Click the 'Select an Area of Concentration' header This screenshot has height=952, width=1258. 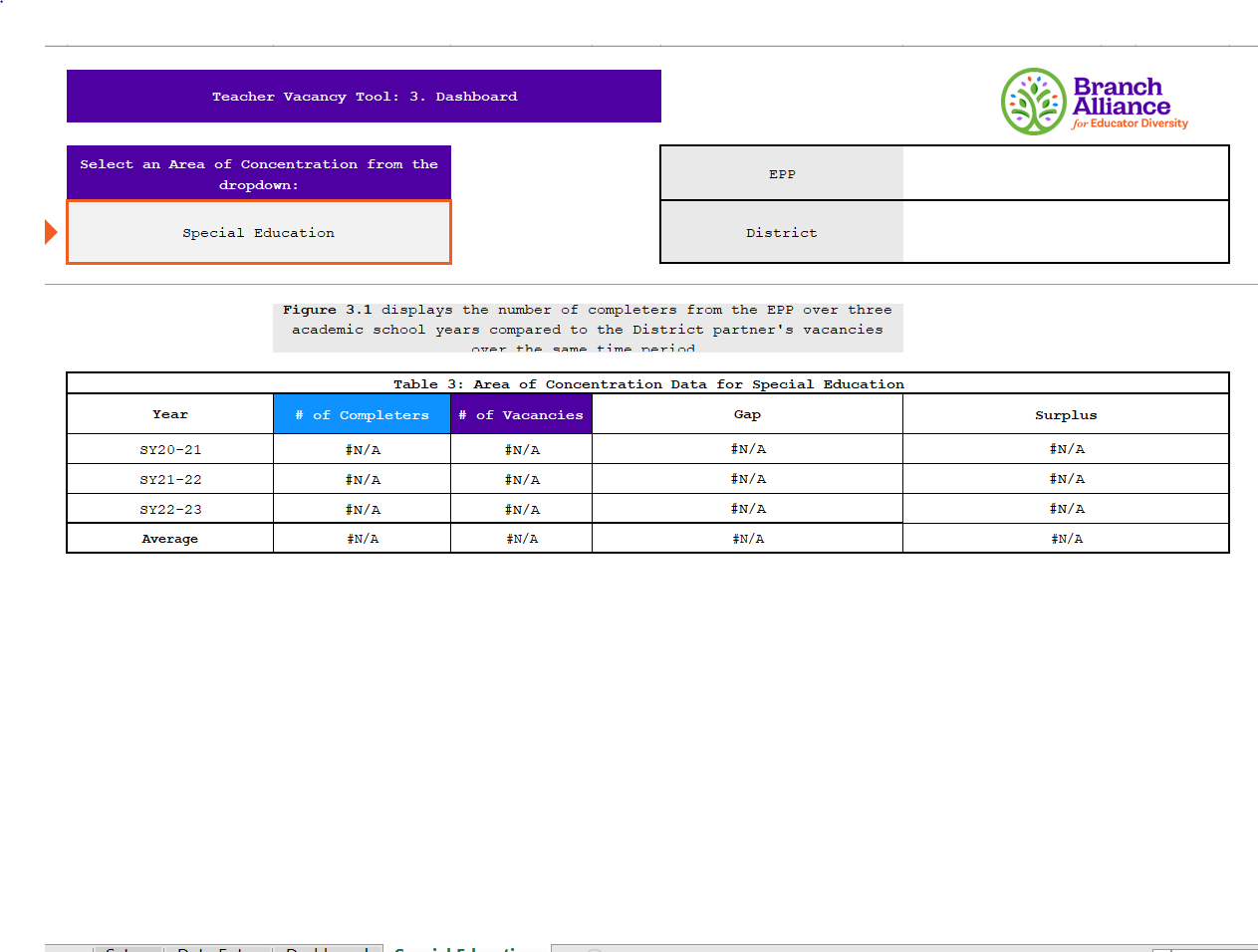[259, 173]
